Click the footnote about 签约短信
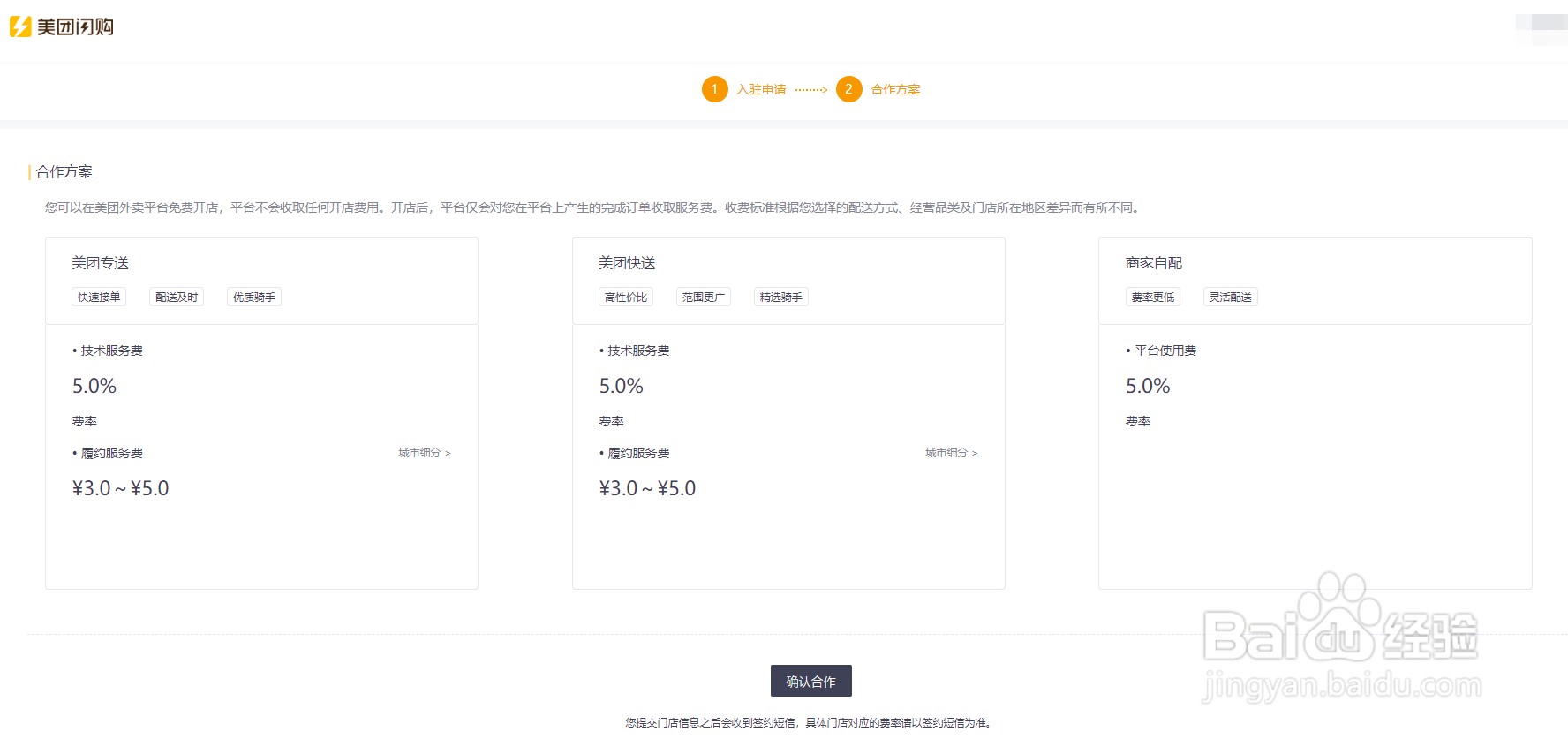Image resolution: width=1568 pixels, height=739 pixels. [x=810, y=722]
